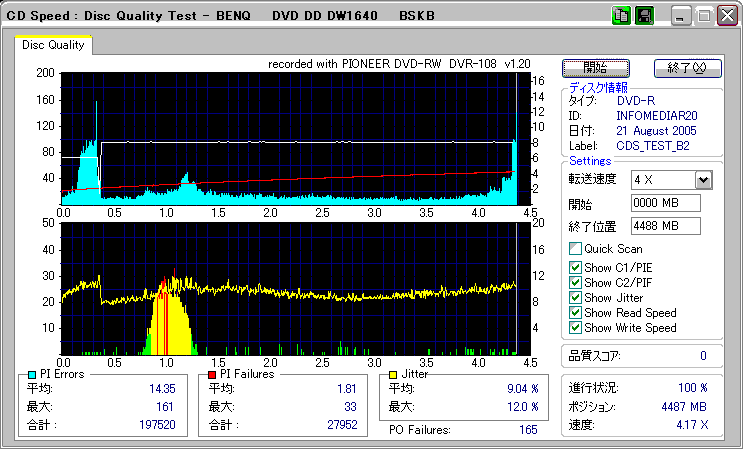Image resolution: width=743 pixels, height=449 pixels.
Task: Click the yellow Jitter legend swatch
Action: [392, 374]
